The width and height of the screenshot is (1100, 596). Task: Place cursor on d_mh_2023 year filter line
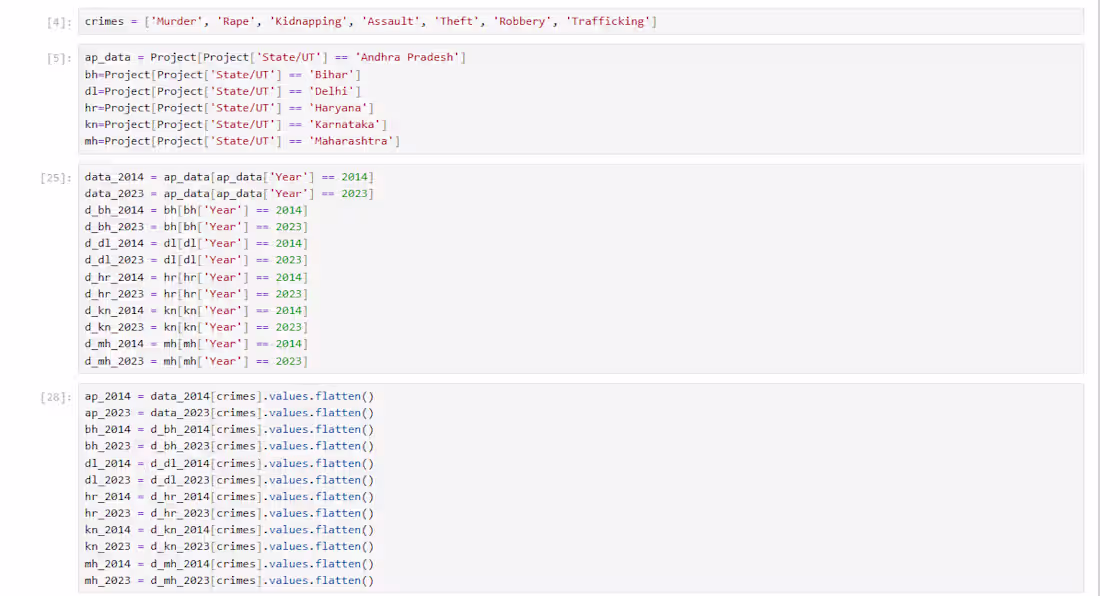click(x=196, y=361)
